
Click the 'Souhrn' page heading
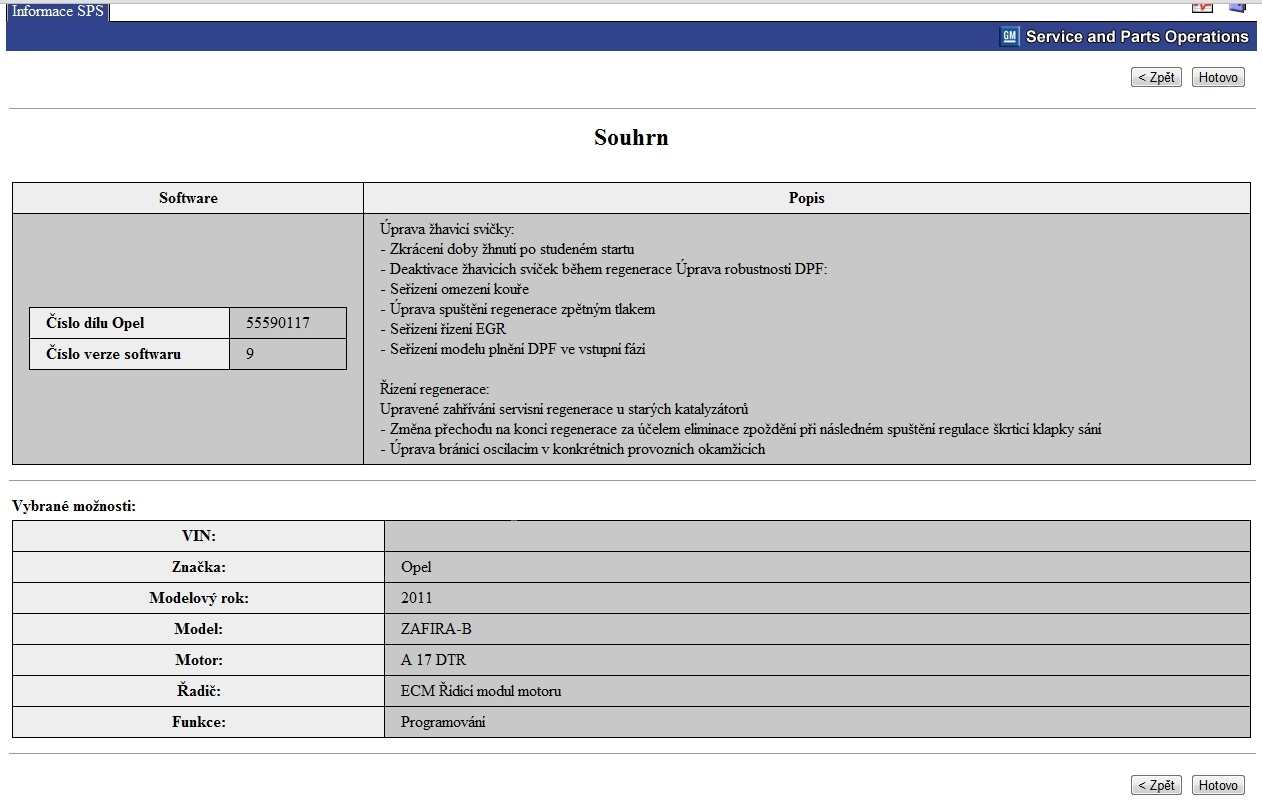[631, 138]
